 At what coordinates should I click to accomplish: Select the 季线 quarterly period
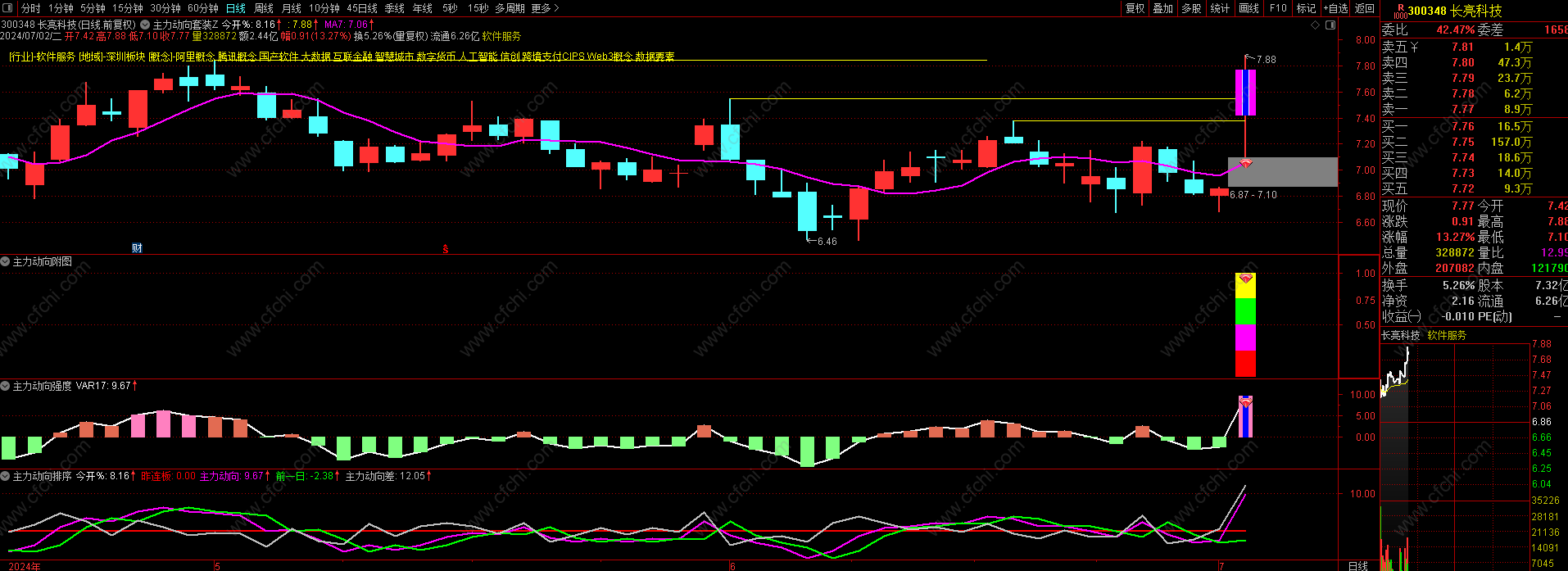click(395, 8)
